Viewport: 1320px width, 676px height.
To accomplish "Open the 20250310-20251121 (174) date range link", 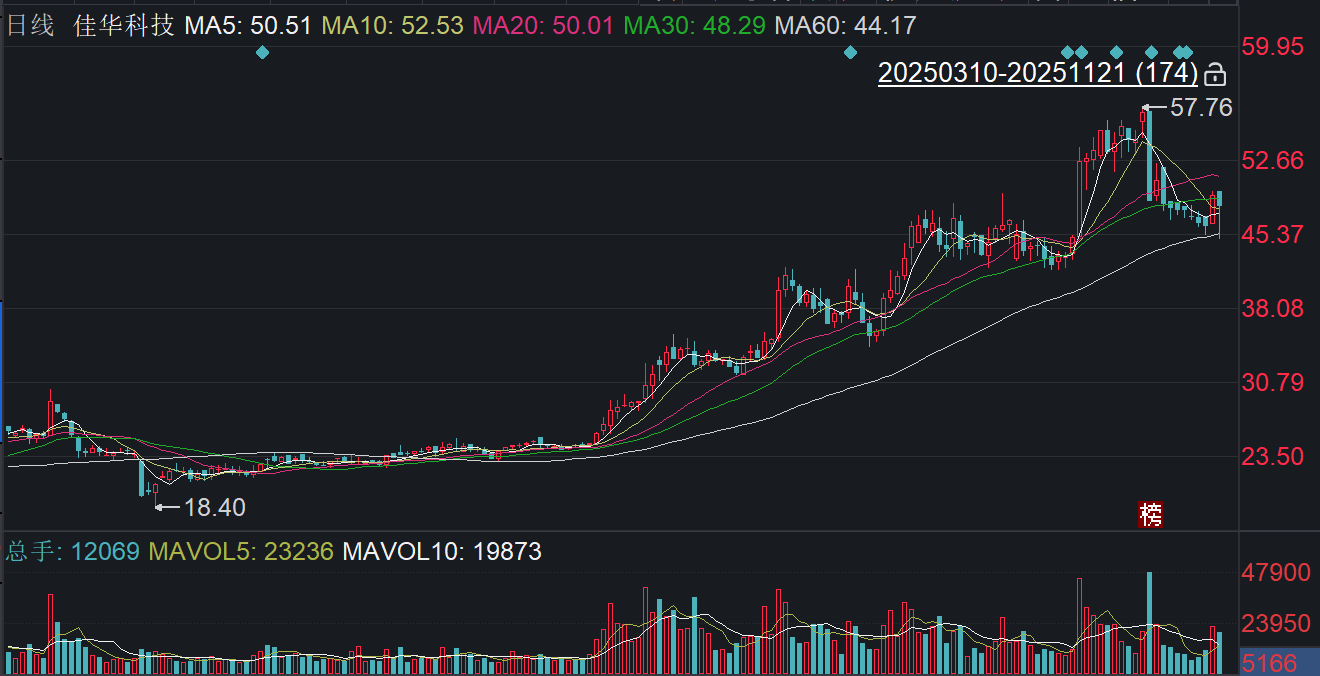I will (x=1038, y=73).
